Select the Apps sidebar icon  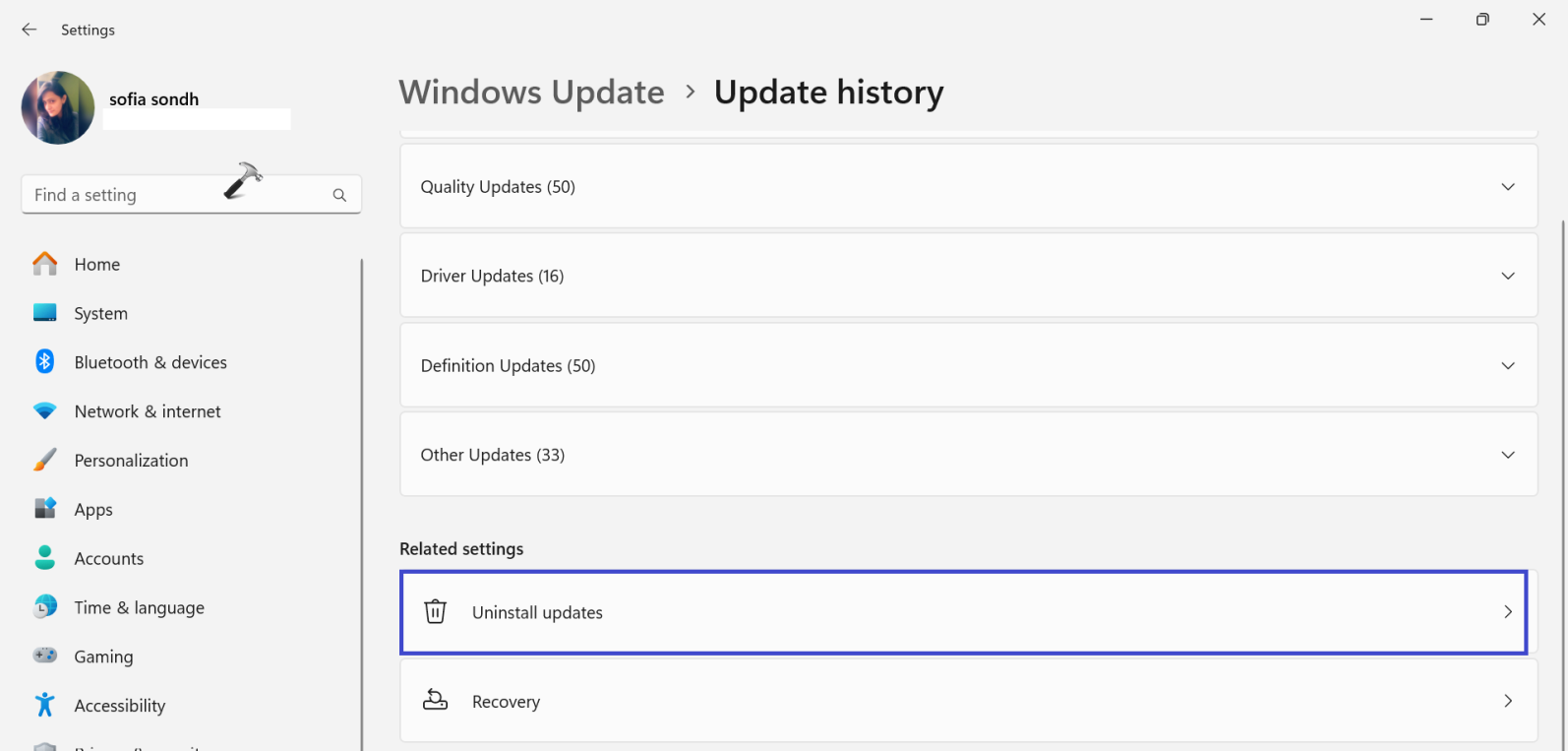pyautogui.click(x=45, y=509)
